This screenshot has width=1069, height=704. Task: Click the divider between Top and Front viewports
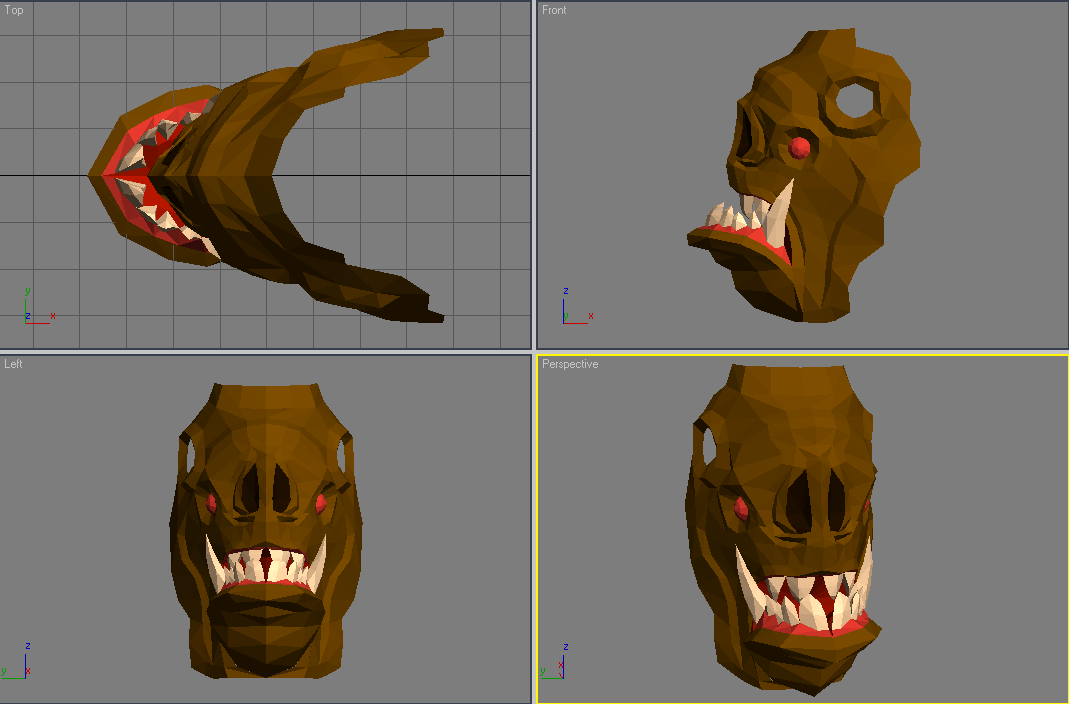[x=534, y=175]
